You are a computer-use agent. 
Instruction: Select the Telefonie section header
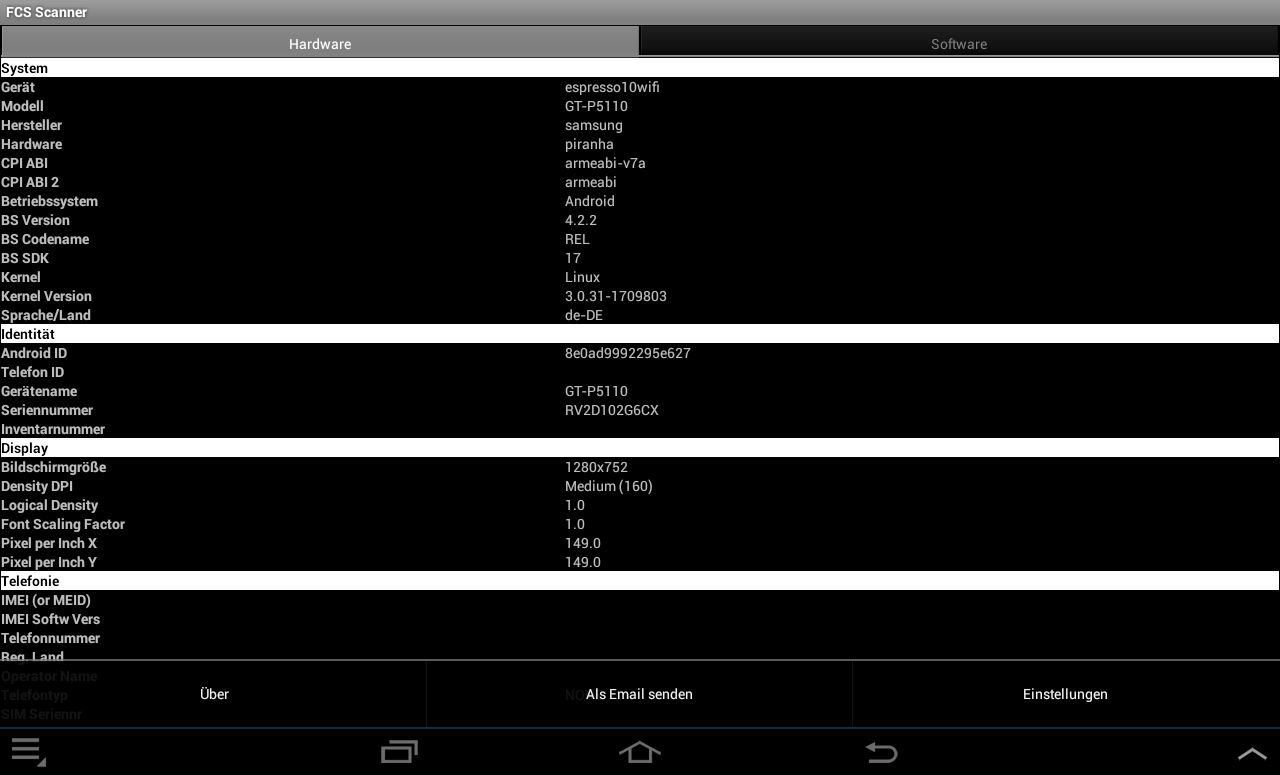(640, 581)
